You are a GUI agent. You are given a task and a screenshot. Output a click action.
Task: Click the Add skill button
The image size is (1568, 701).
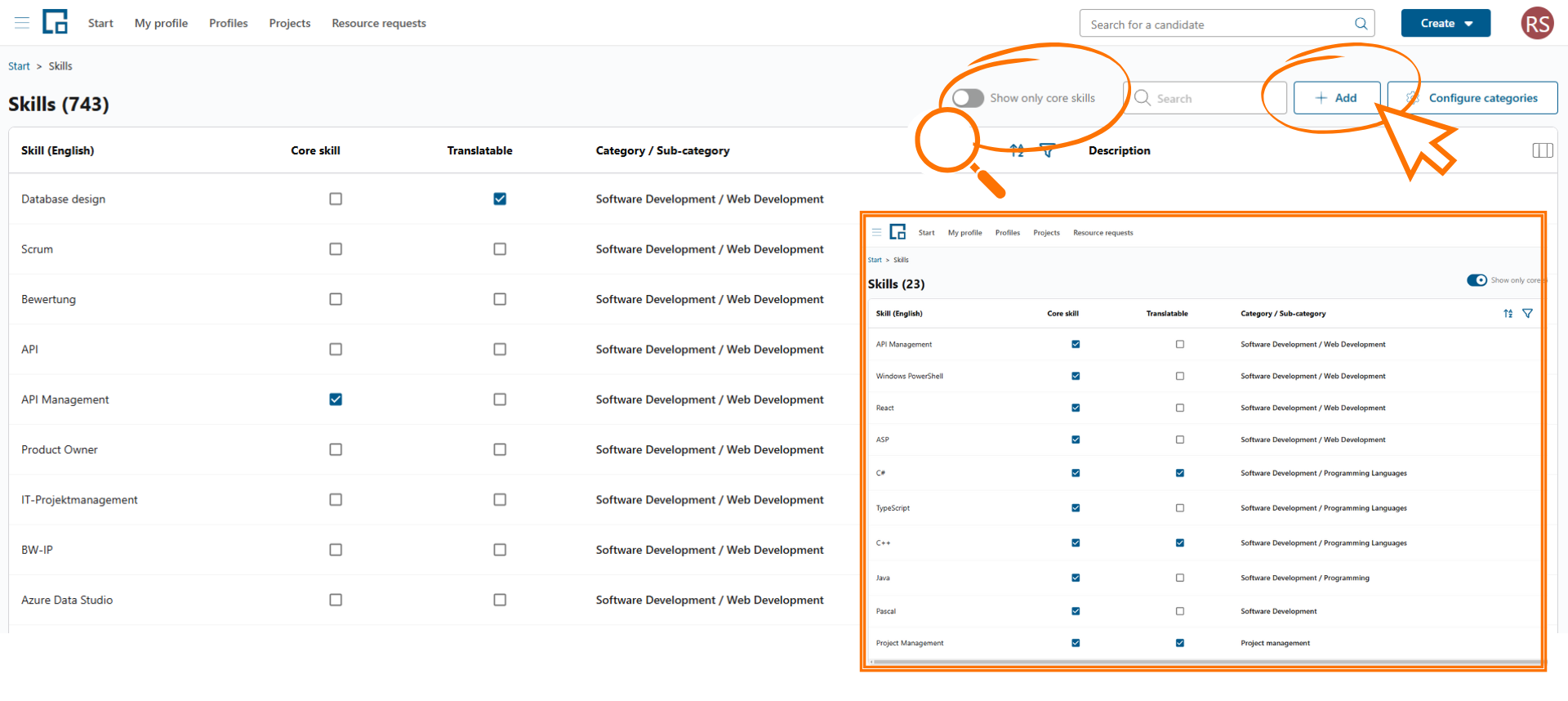point(1337,98)
